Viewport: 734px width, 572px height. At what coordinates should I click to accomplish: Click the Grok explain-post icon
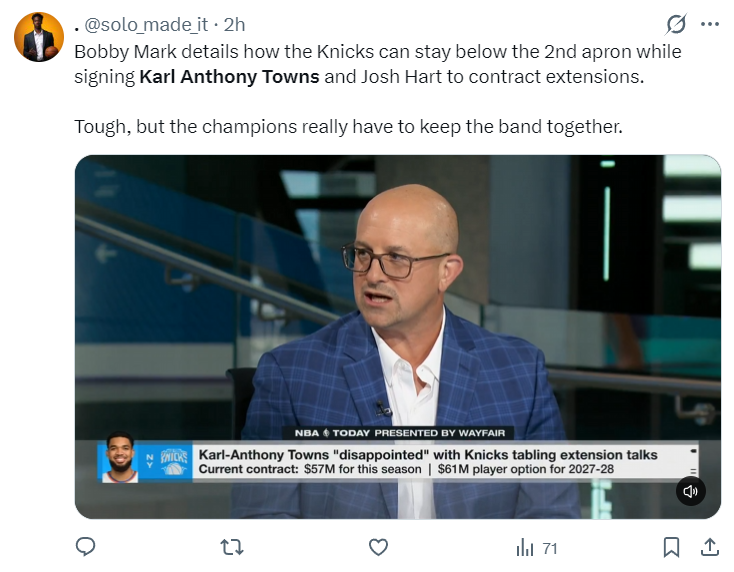pyautogui.click(x=676, y=24)
